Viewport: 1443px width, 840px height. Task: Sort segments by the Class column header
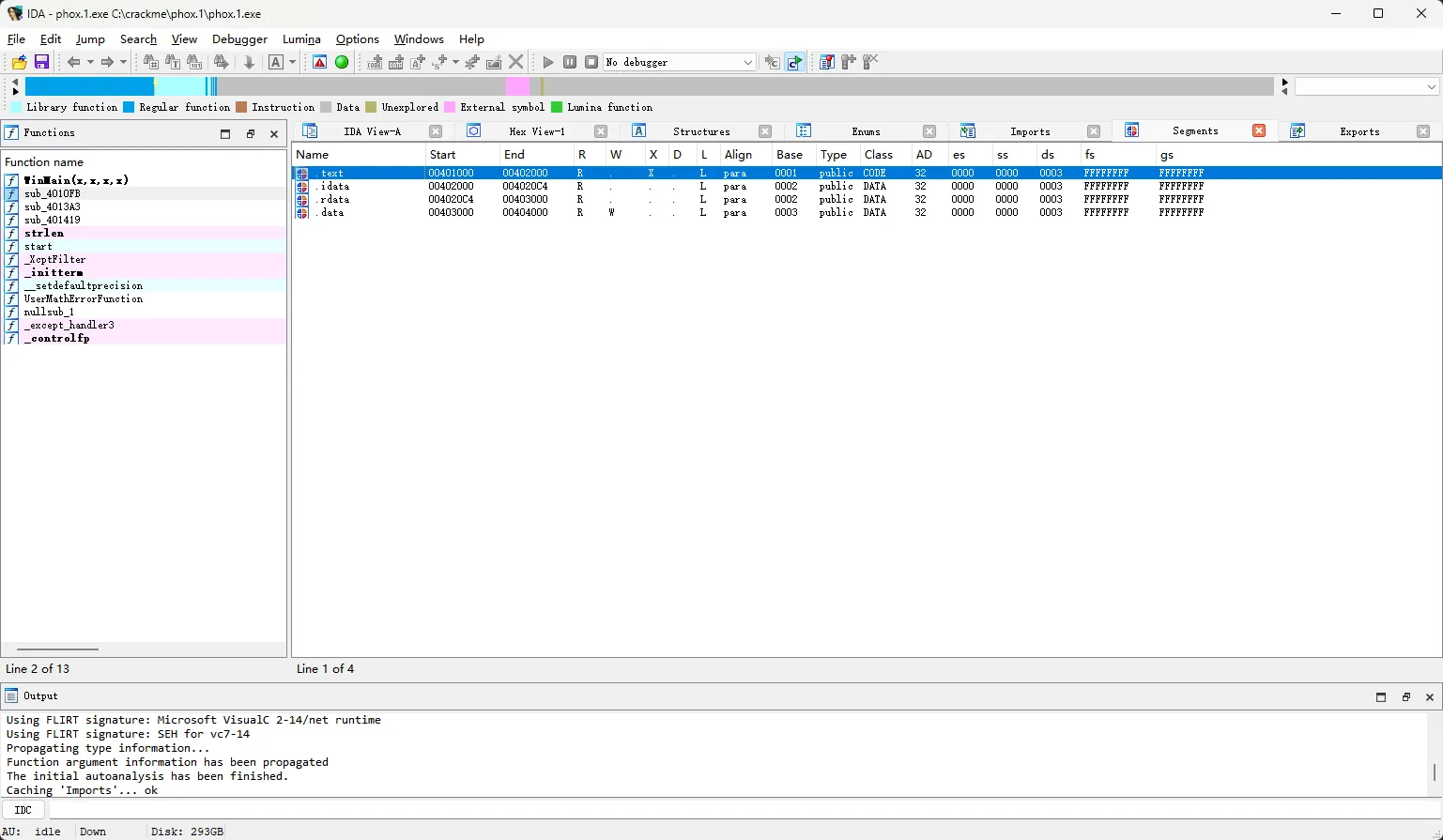(x=885, y=155)
